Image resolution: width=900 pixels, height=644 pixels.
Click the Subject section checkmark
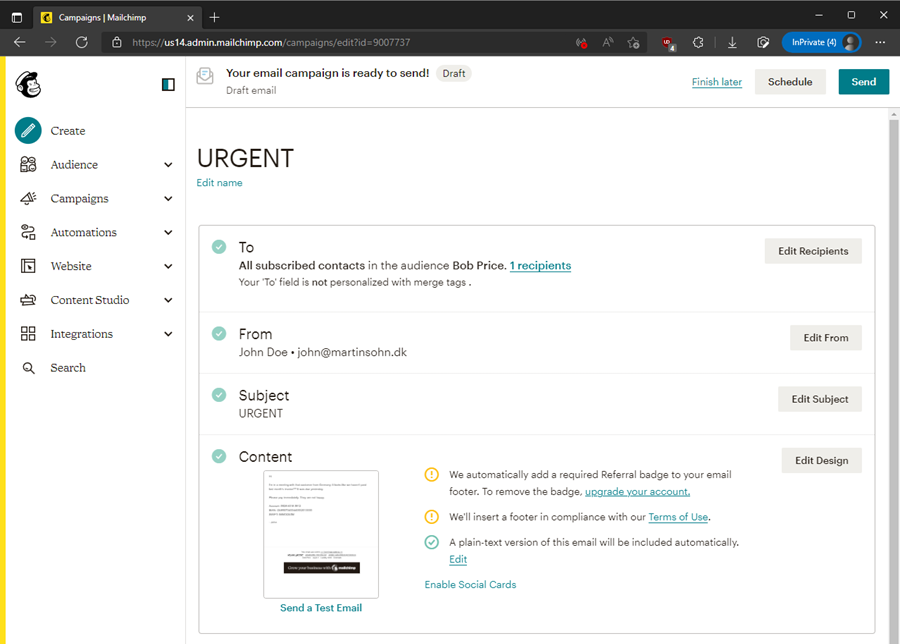click(219, 395)
